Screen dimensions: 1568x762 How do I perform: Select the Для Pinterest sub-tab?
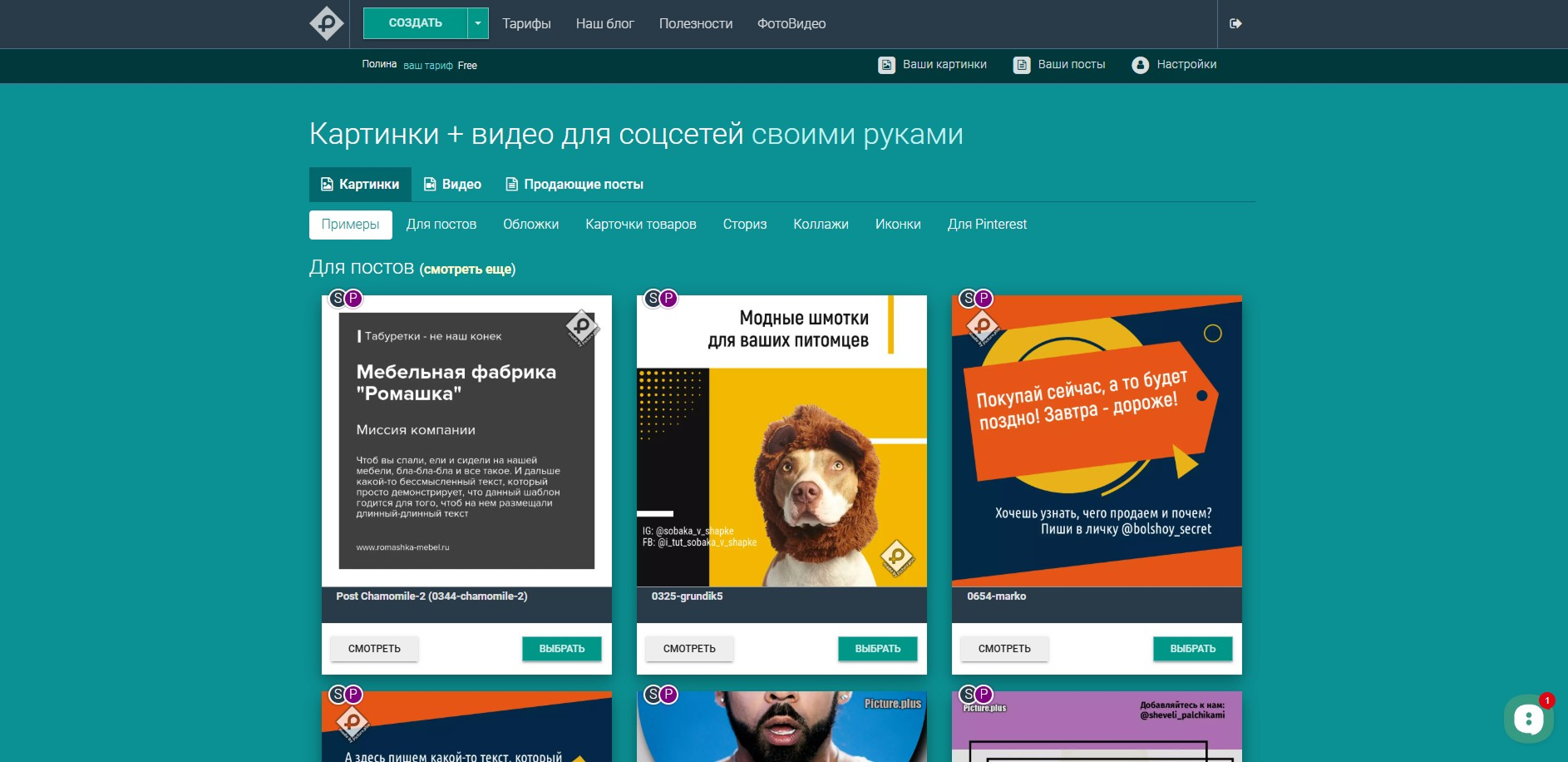pyautogui.click(x=988, y=225)
